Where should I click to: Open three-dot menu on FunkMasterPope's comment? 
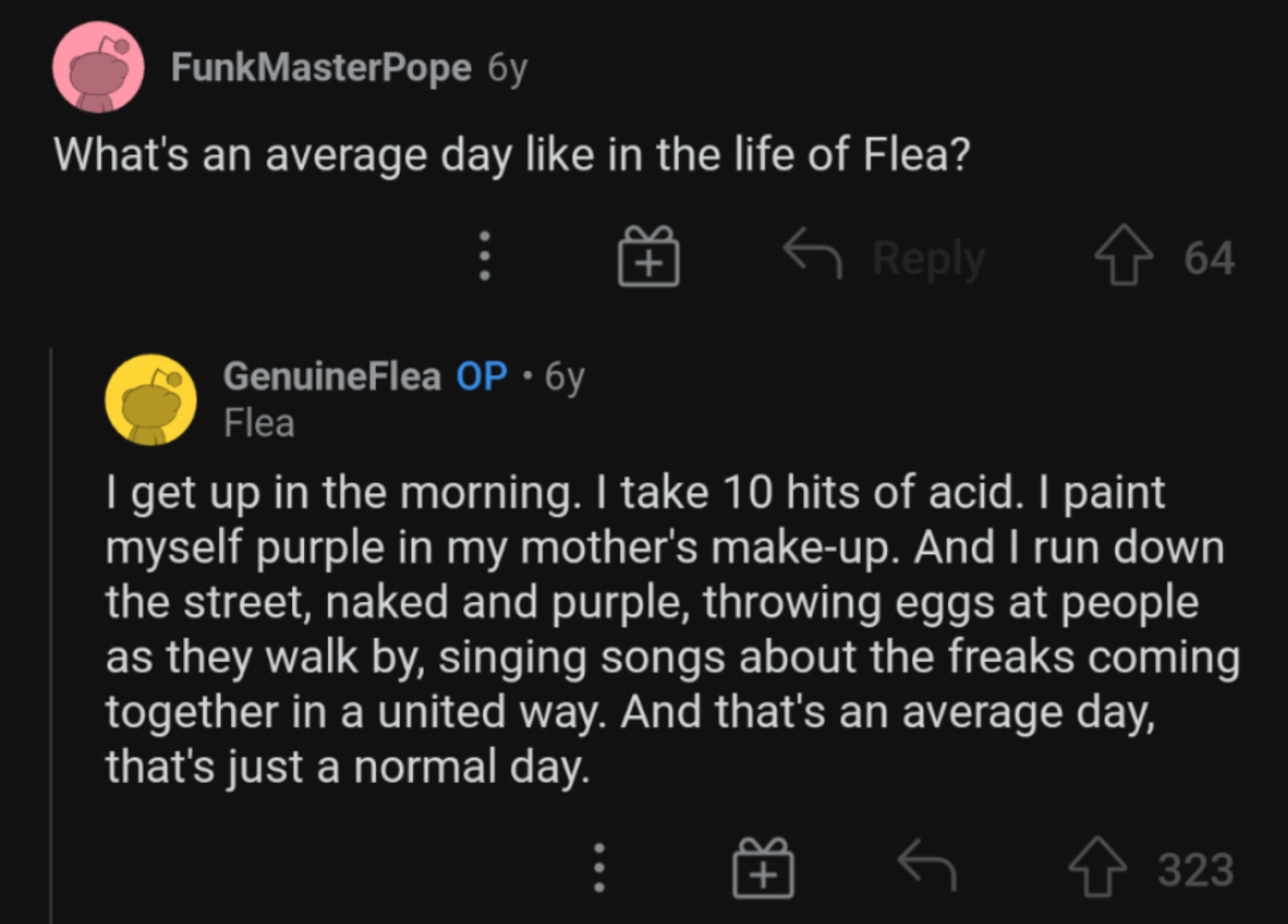click(x=484, y=257)
